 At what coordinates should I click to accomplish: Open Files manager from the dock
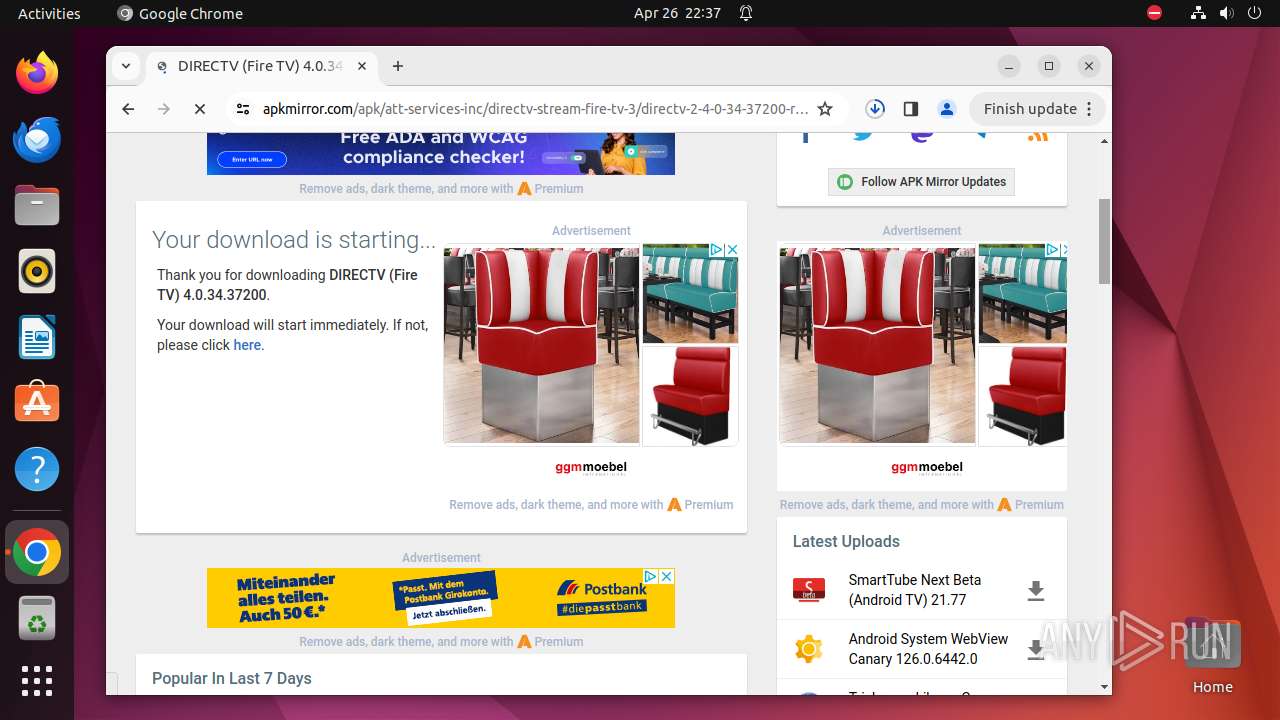pyautogui.click(x=37, y=205)
